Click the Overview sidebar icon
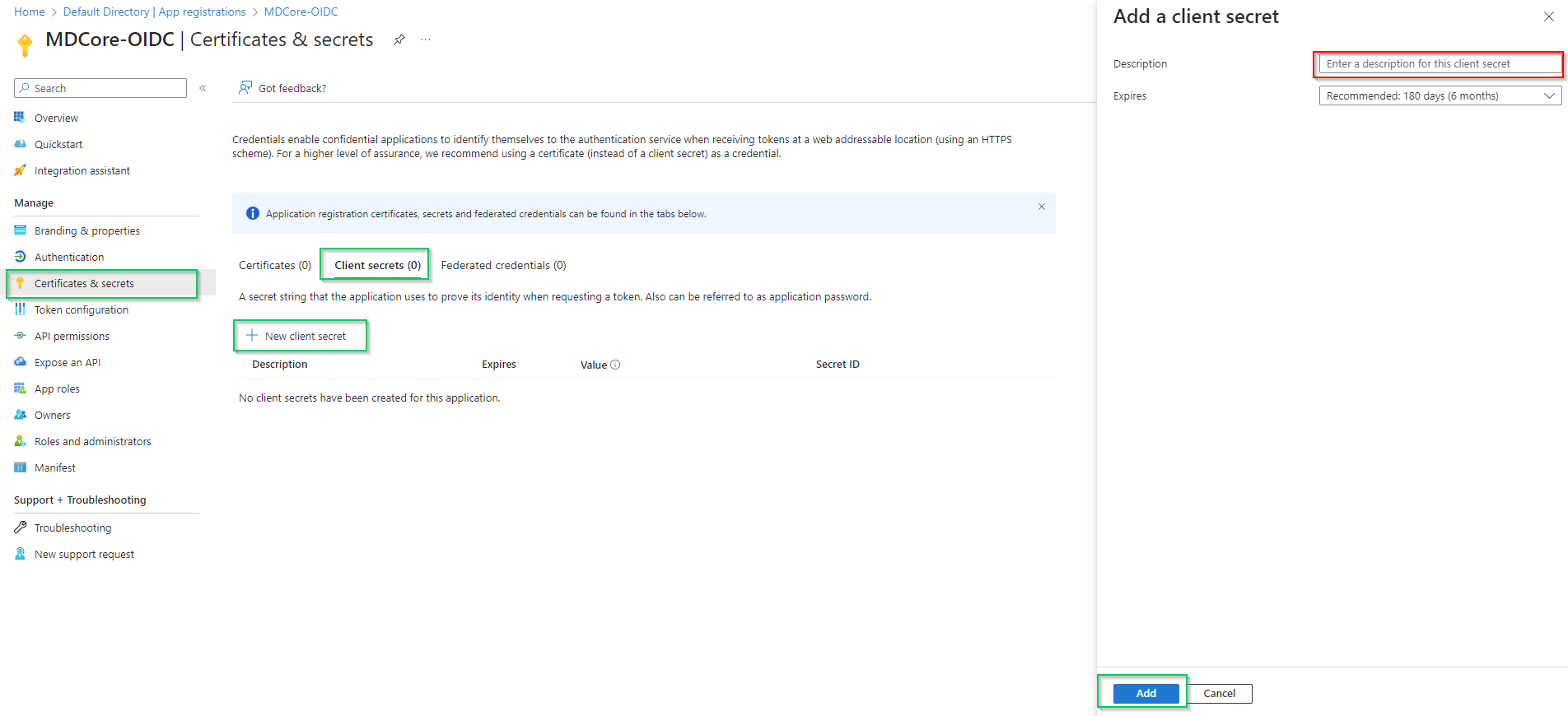Screen dimensions: 1568x716 (20, 118)
